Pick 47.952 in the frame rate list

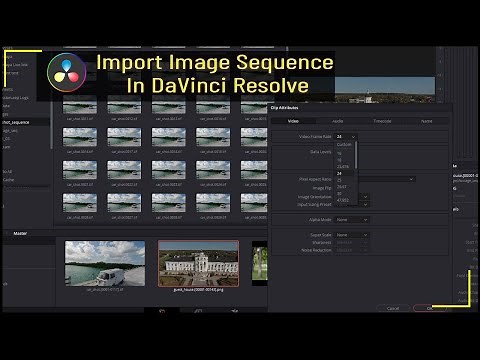(344, 200)
